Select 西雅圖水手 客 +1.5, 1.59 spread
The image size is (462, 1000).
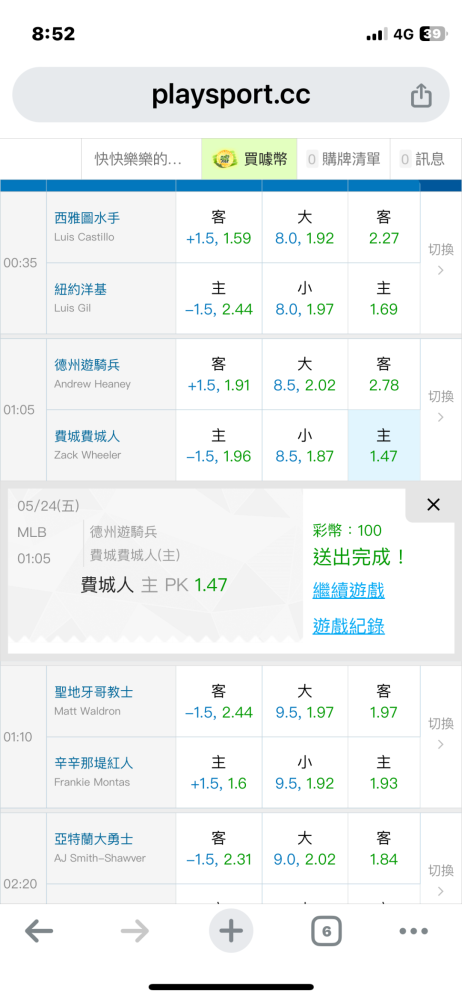pos(219,228)
